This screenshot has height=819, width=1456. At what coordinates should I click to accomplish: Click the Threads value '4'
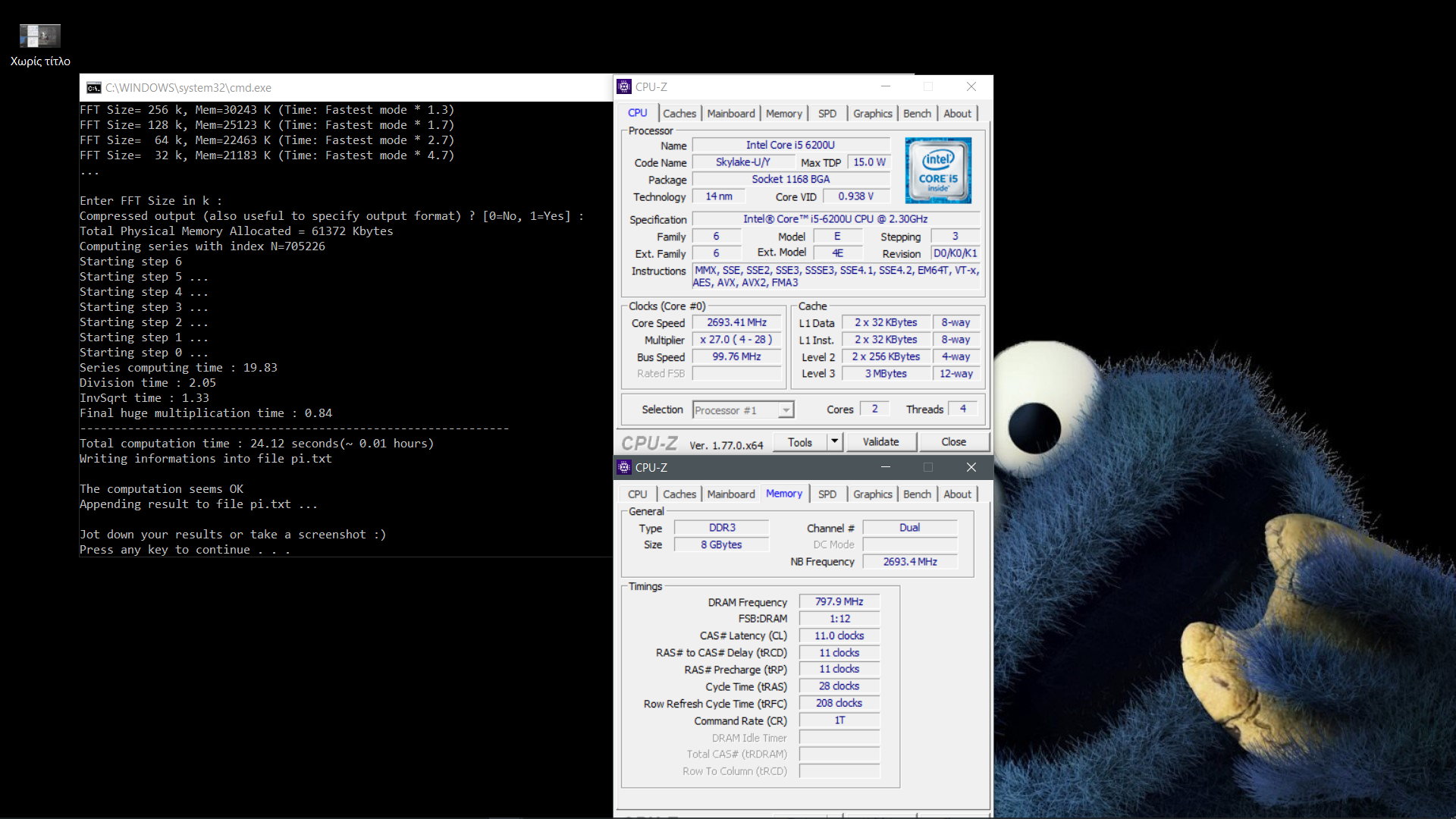point(963,409)
